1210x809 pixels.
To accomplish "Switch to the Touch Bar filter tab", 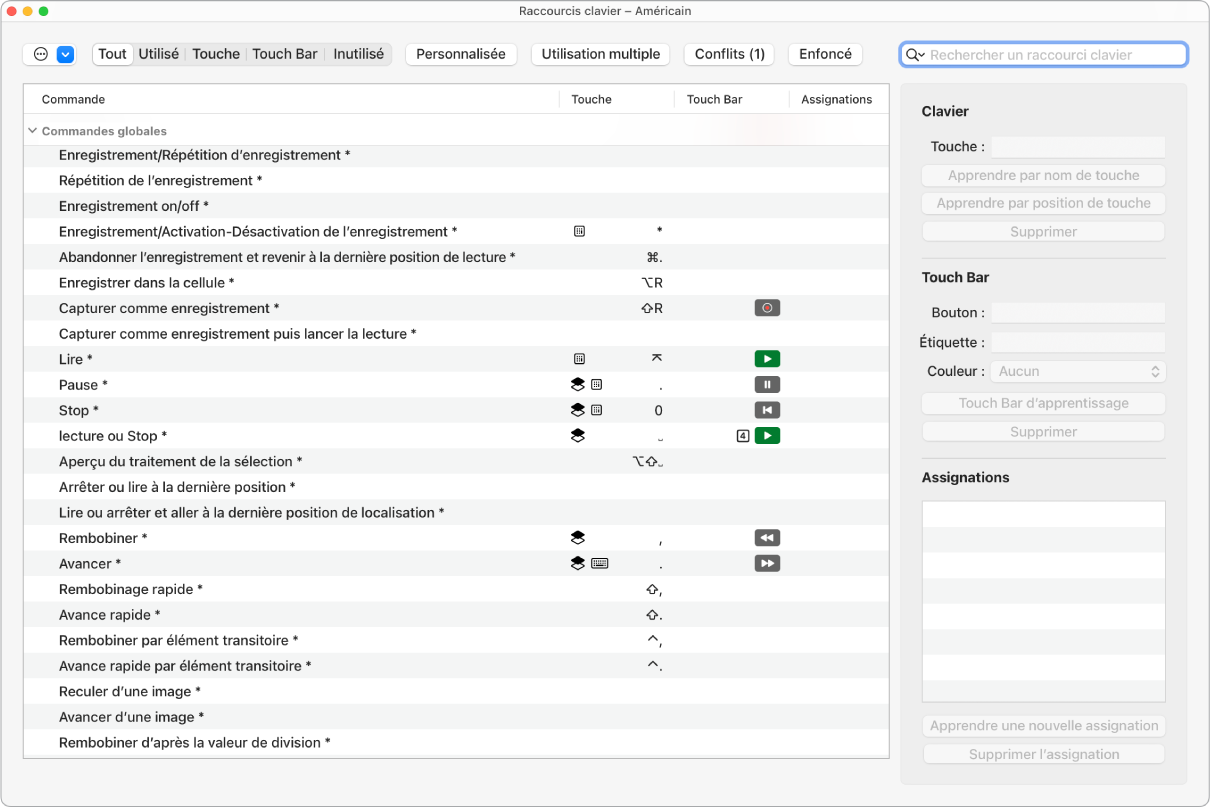I will tap(284, 54).
